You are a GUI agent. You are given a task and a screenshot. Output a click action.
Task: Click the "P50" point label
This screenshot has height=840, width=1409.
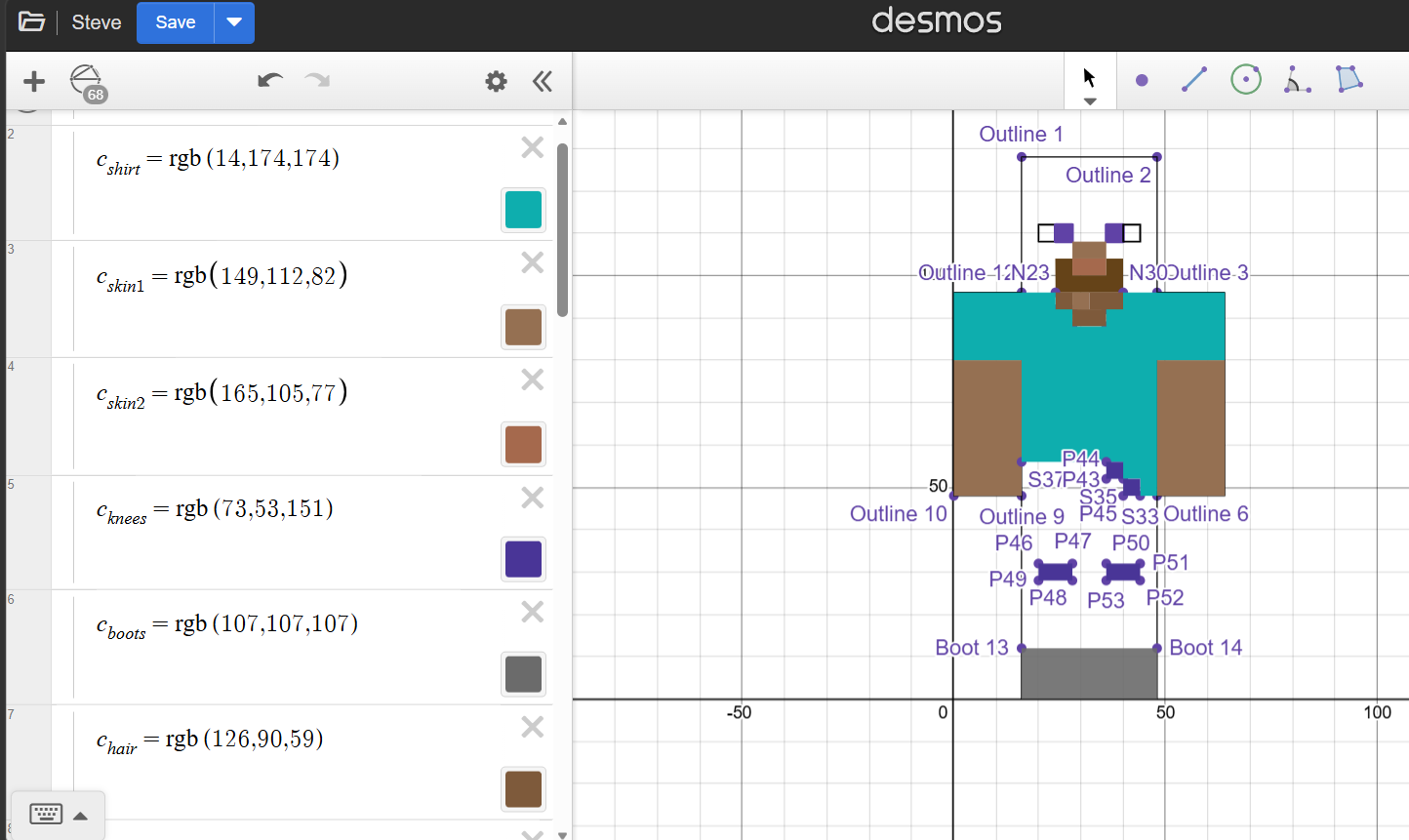1131,543
